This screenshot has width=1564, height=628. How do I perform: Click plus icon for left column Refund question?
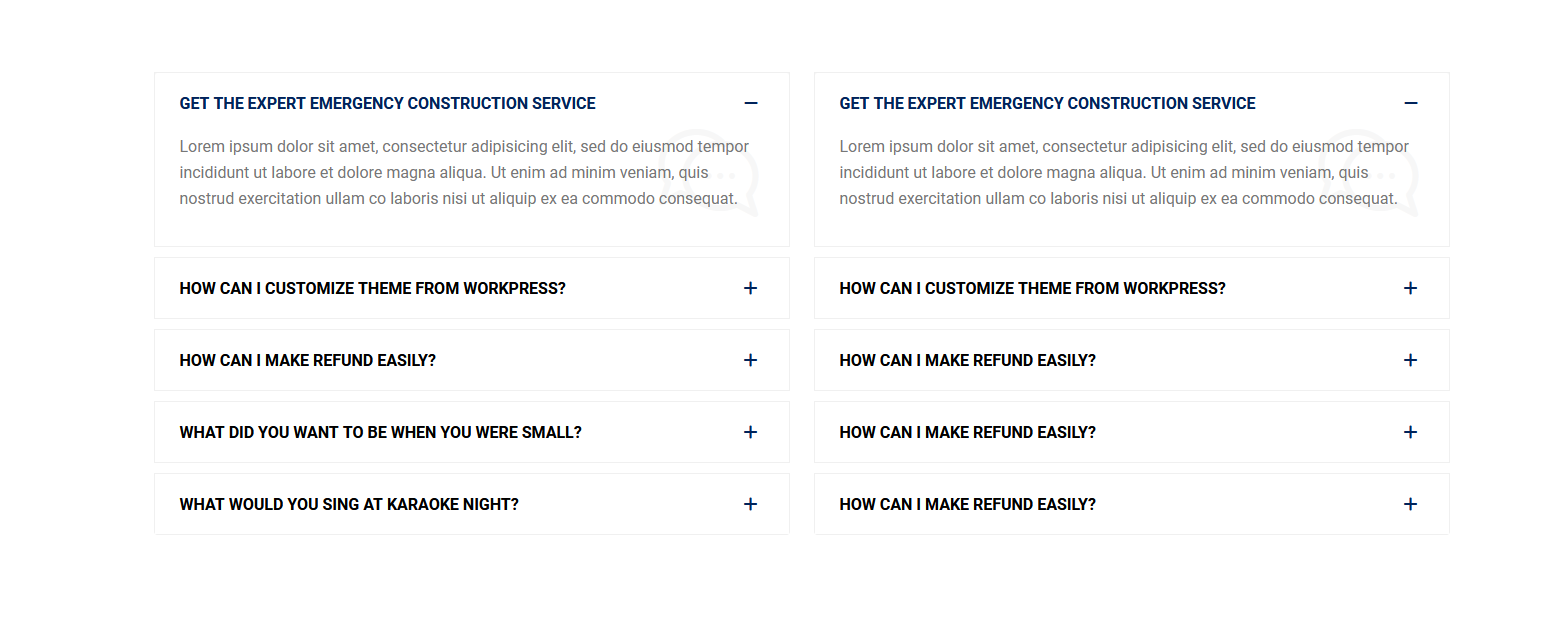pyautogui.click(x=751, y=360)
